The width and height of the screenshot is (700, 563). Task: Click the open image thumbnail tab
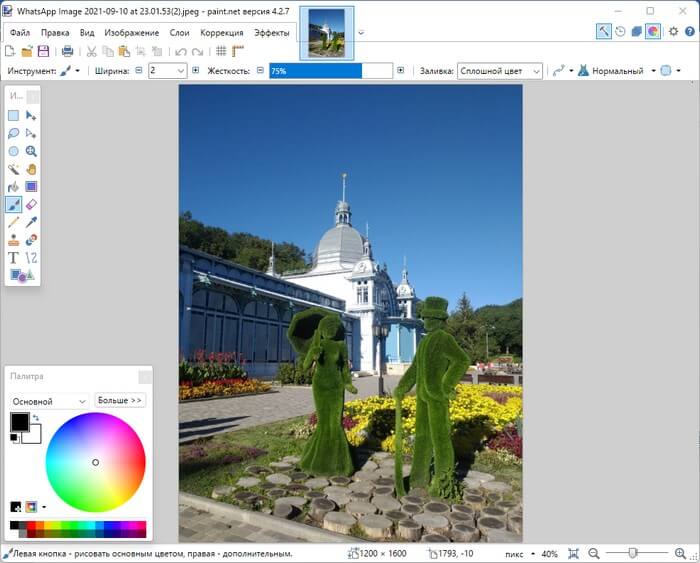click(326, 33)
